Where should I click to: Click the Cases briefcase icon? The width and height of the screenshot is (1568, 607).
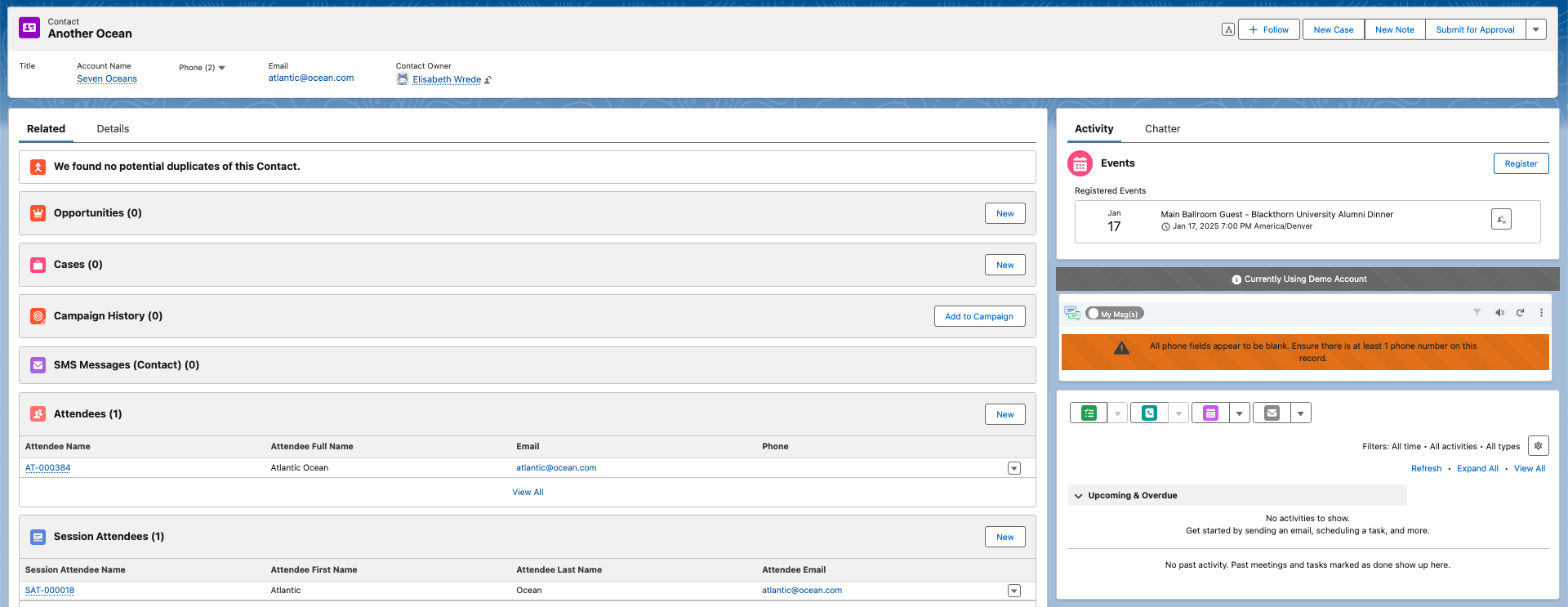tap(38, 265)
